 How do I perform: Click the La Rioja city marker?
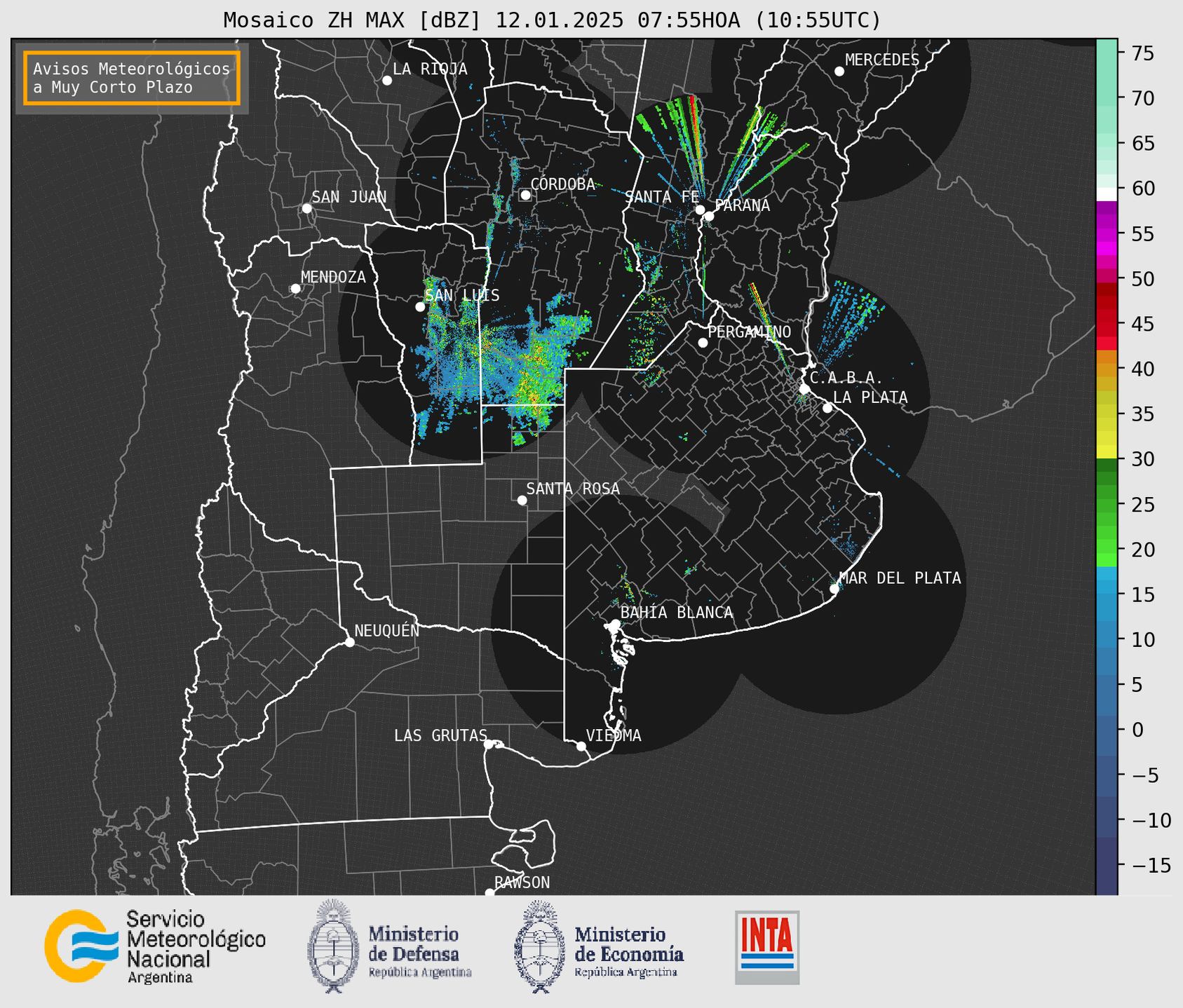pyautogui.click(x=387, y=81)
